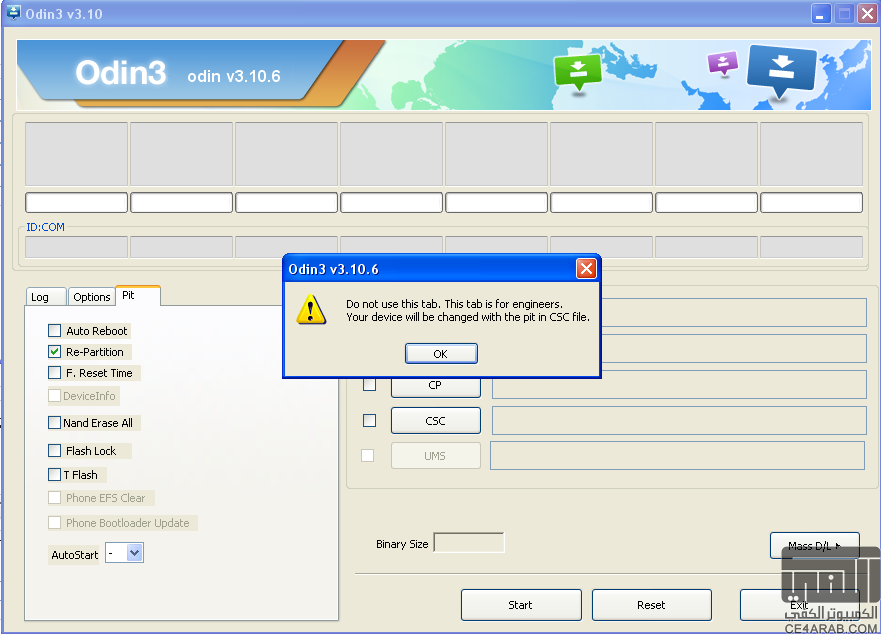Click the Binary Size field
Image resolution: width=881 pixels, height=634 pixels.
tap(469, 543)
